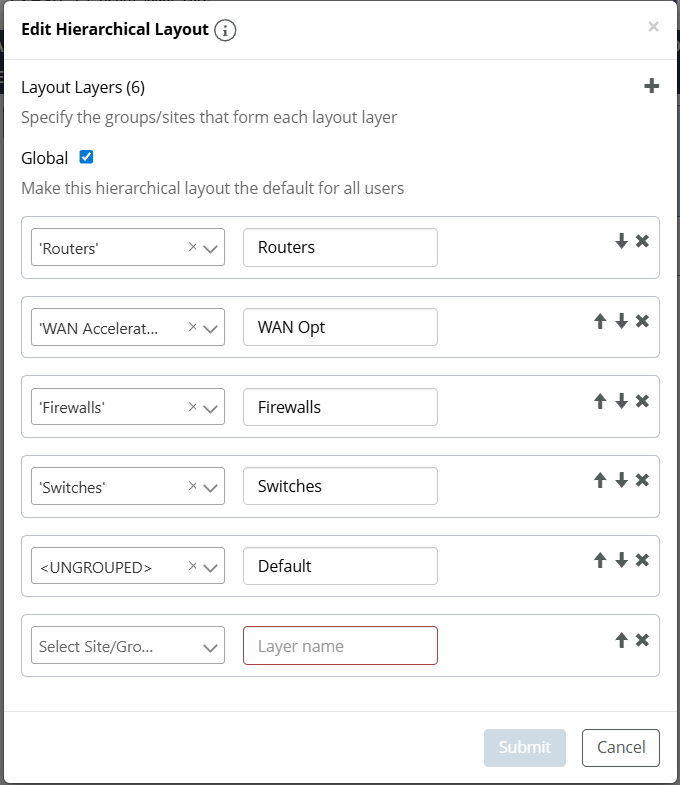Close the dialog with the X button
The image size is (680, 785).
(653, 27)
